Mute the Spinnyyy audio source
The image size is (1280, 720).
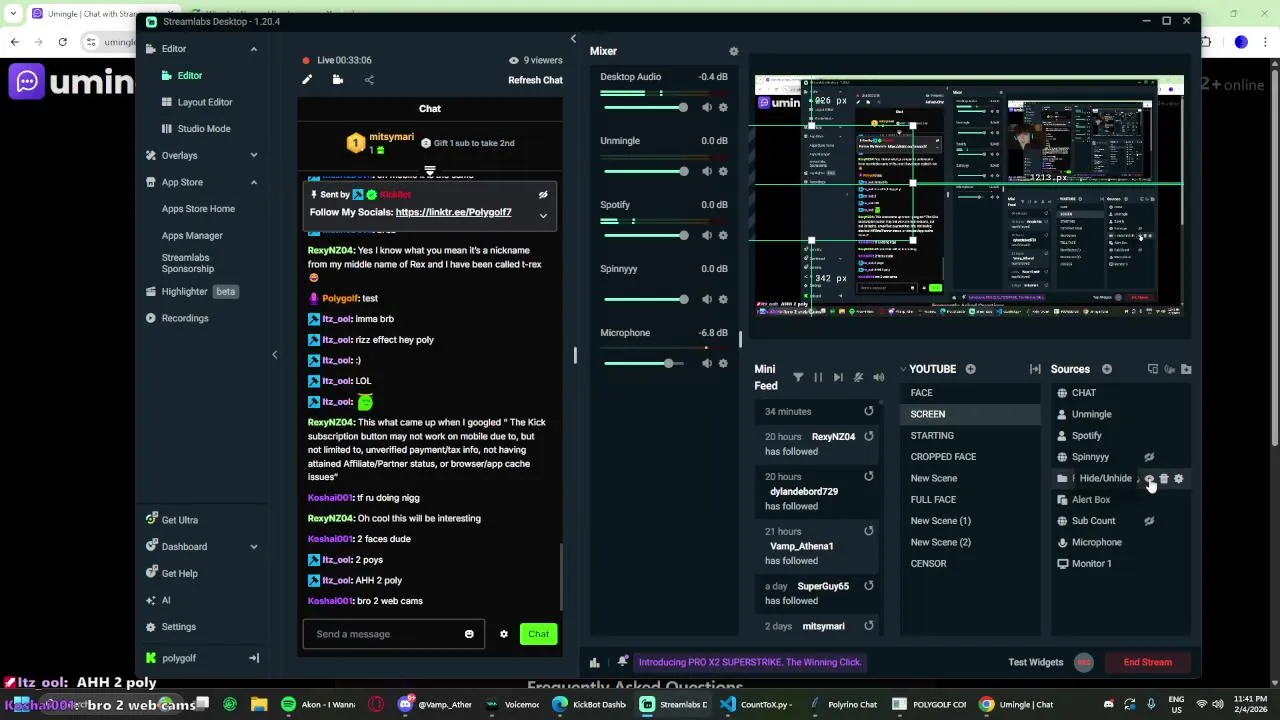click(x=707, y=299)
